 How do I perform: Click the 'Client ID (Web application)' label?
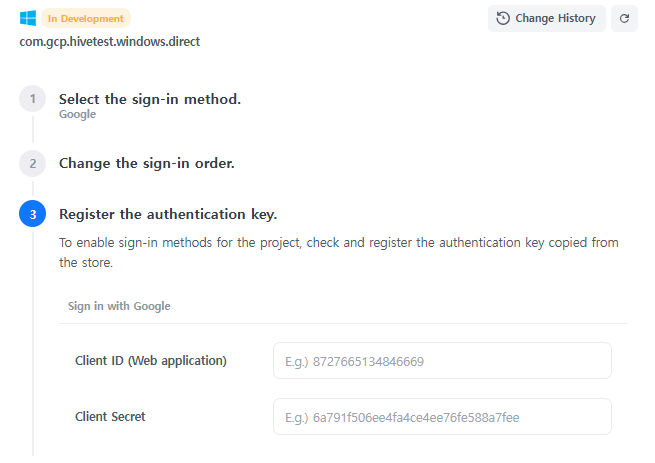coord(151,360)
